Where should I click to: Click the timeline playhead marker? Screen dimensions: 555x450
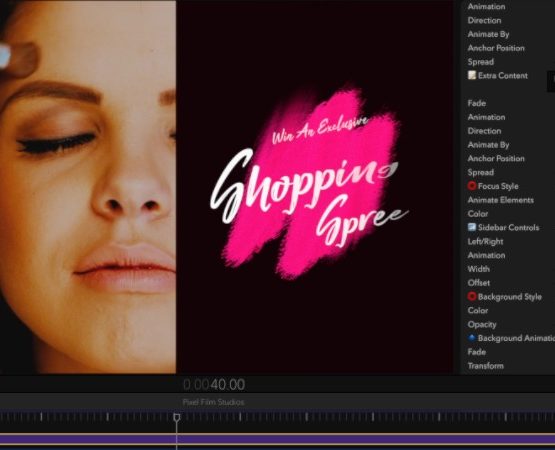pyautogui.click(x=177, y=418)
